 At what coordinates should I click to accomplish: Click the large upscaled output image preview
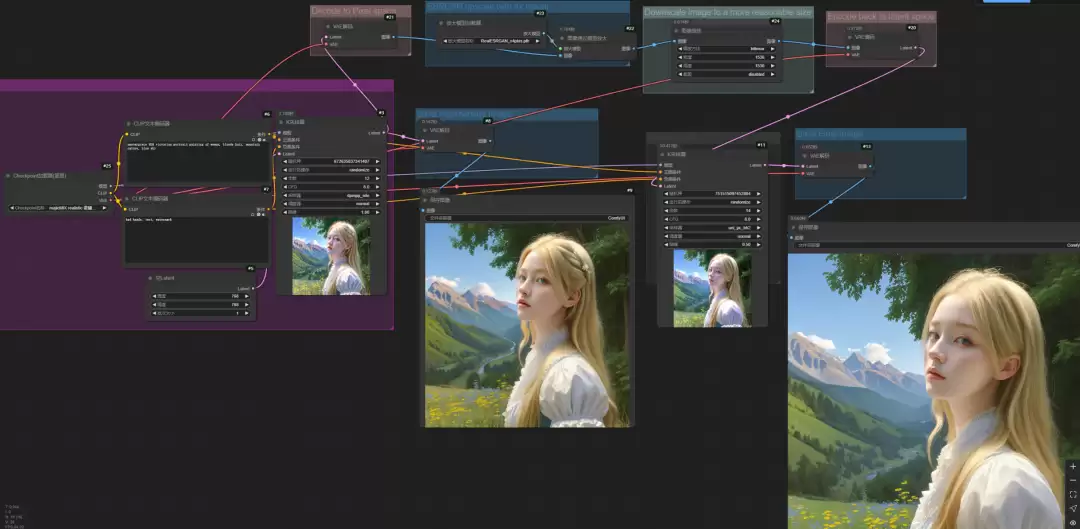click(934, 391)
